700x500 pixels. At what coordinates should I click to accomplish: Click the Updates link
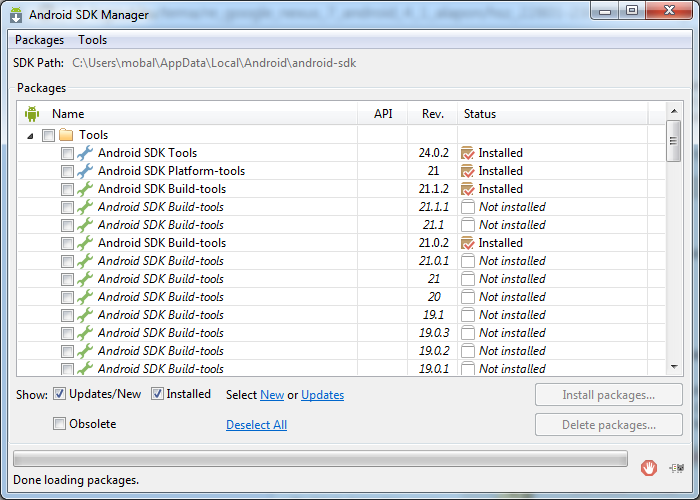pos(322,395)
